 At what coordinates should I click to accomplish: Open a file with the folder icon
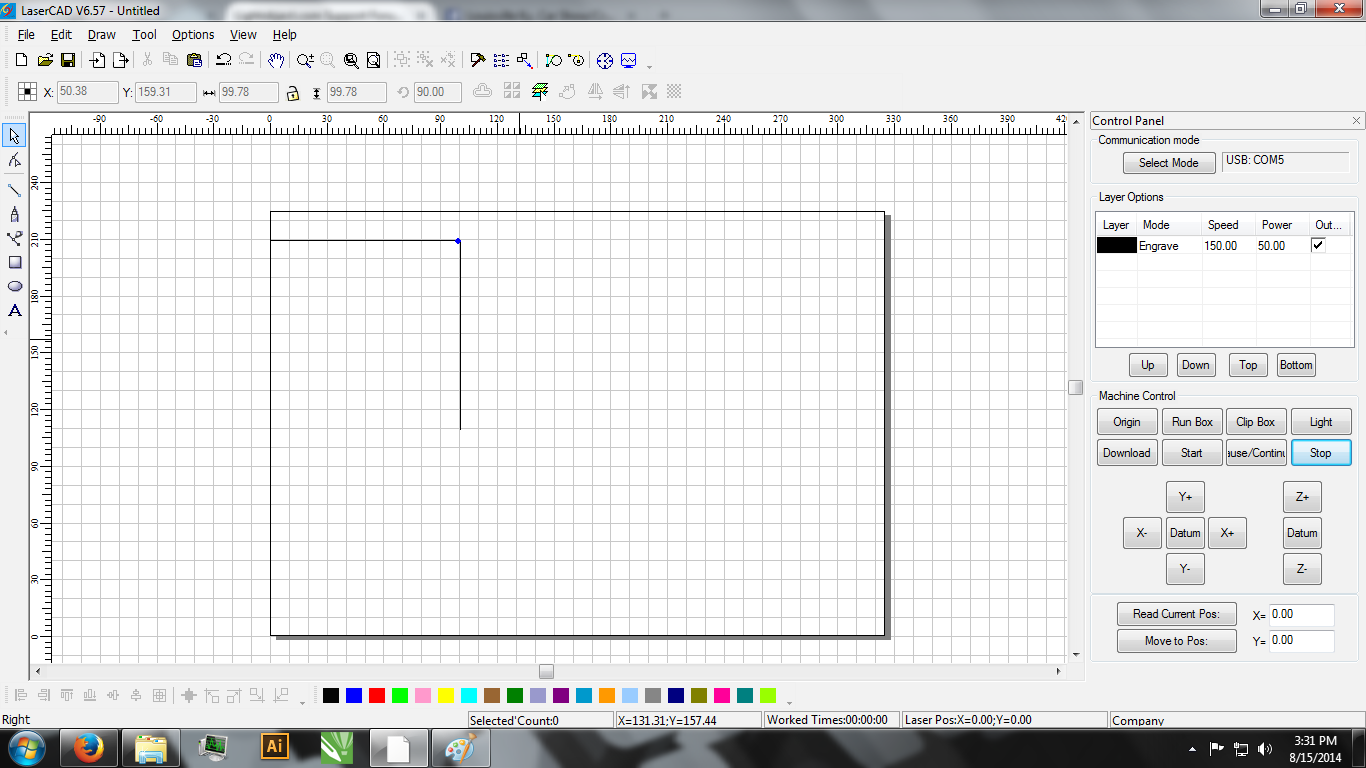(45, 61)
